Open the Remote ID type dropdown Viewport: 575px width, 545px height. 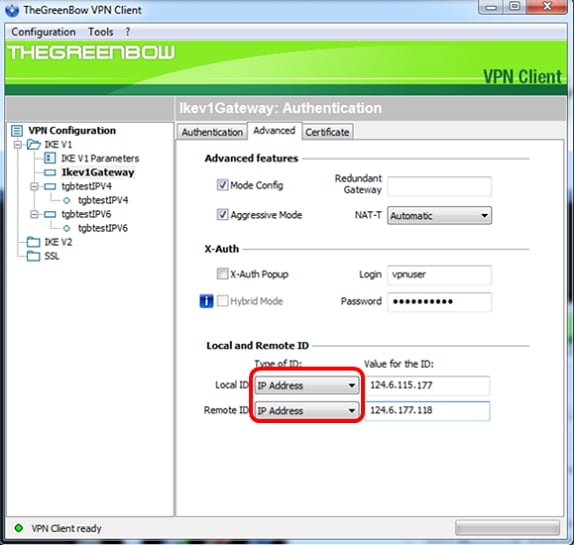coord(307,410)
